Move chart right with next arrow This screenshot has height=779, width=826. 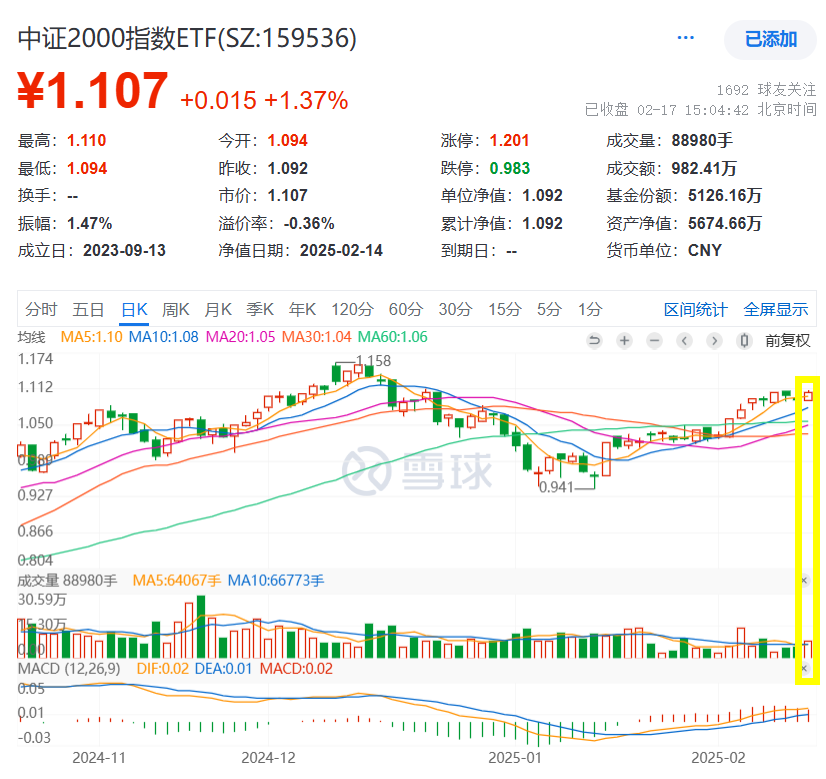pos(714,341)
